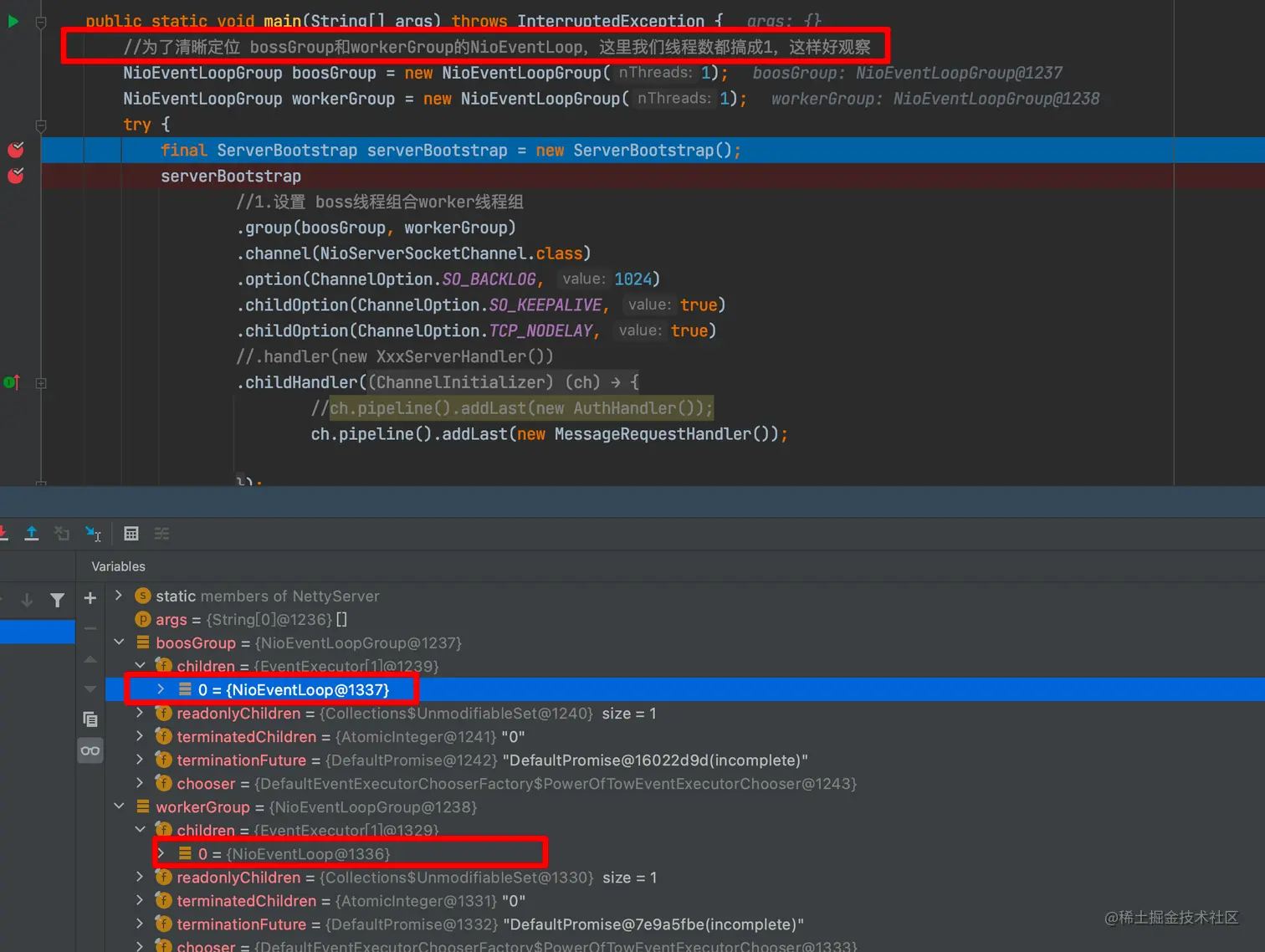This screenshot has width=1265, height=952.
Task: Expand readonlyChildren UnmodifiableSet@1240
Action: 140,713
